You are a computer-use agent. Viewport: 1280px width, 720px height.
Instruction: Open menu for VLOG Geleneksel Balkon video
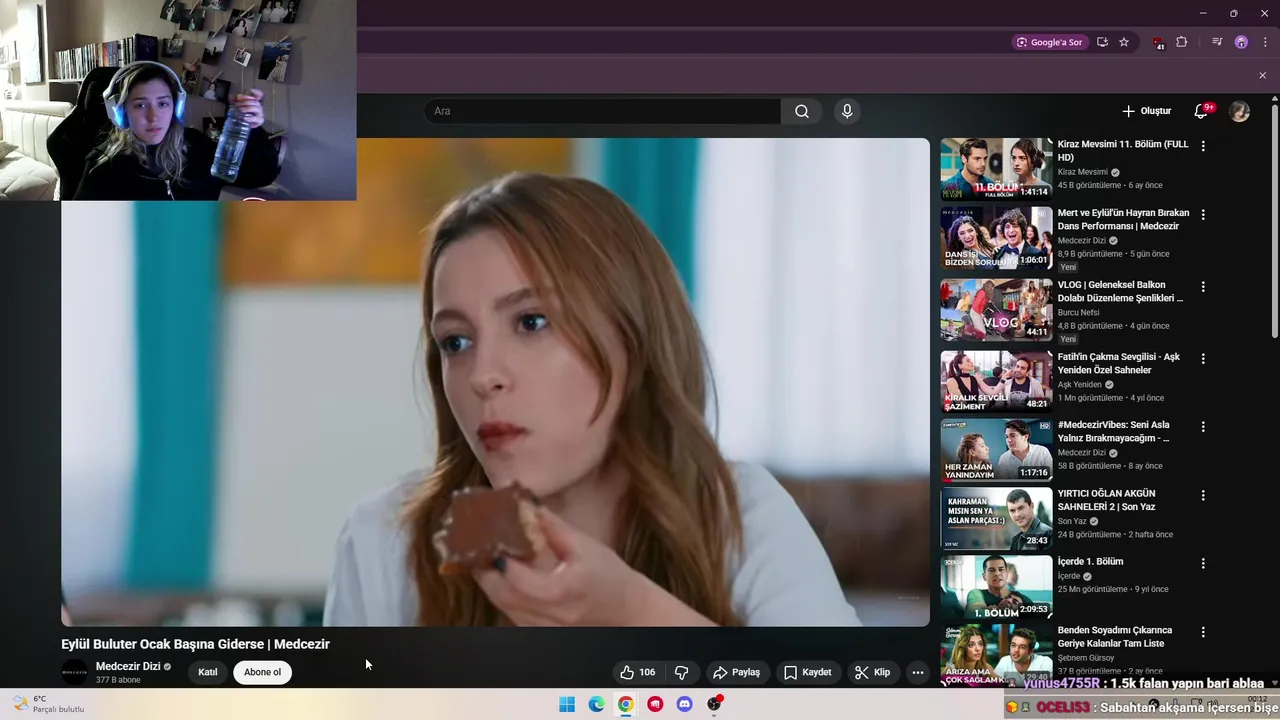pyautogui.click(x=1203, y=287)
